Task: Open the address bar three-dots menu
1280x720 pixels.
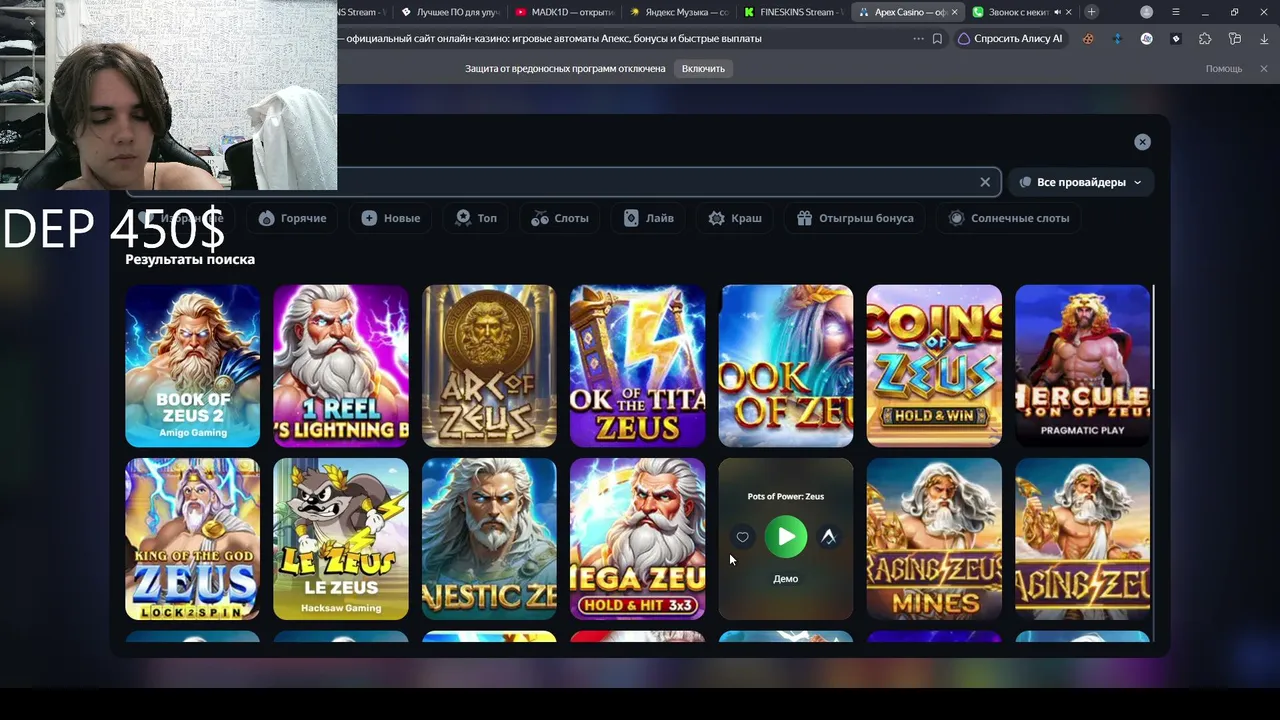Action: tap(918, 39)
